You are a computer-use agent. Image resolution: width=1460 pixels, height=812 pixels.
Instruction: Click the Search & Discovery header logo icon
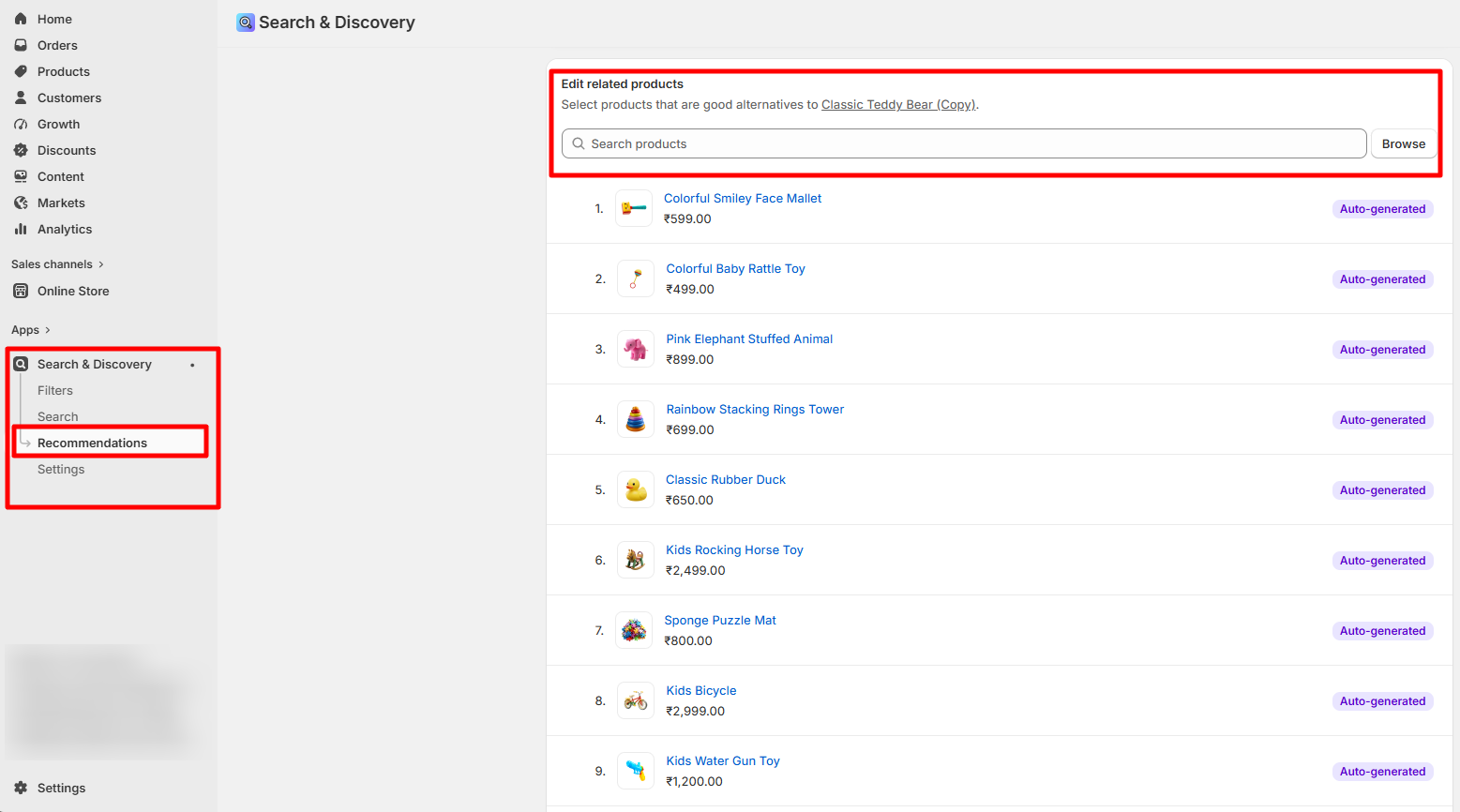[x=246, y=23]
